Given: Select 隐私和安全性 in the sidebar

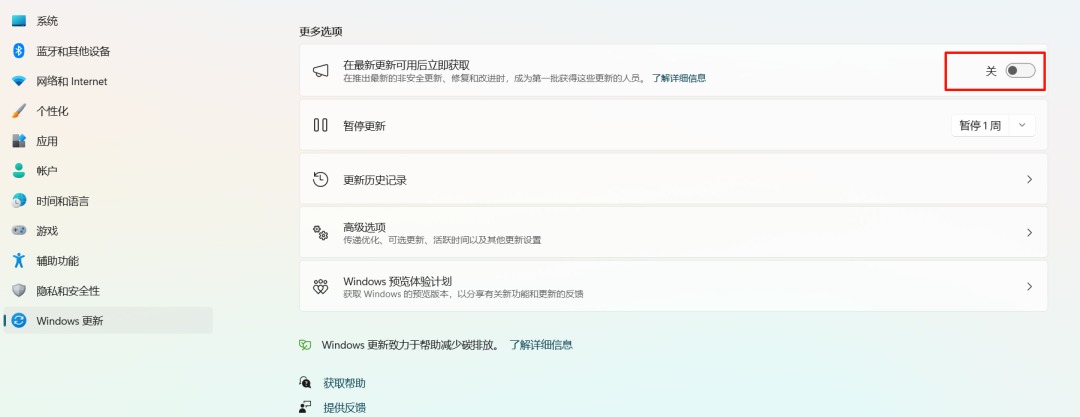Looking at the screenshot, I should [108, 291].
